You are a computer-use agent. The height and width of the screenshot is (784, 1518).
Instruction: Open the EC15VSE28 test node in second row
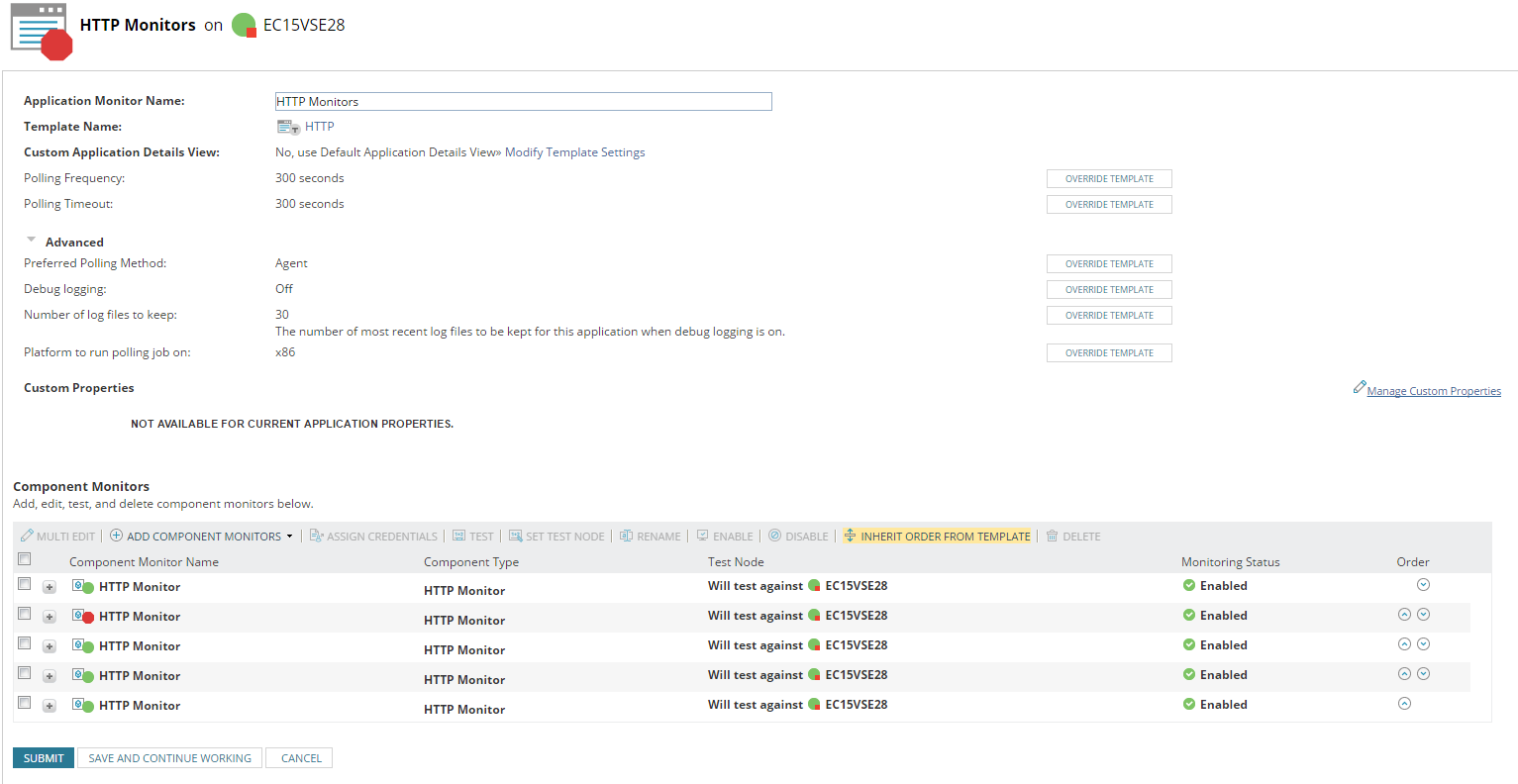pos(857,616)
